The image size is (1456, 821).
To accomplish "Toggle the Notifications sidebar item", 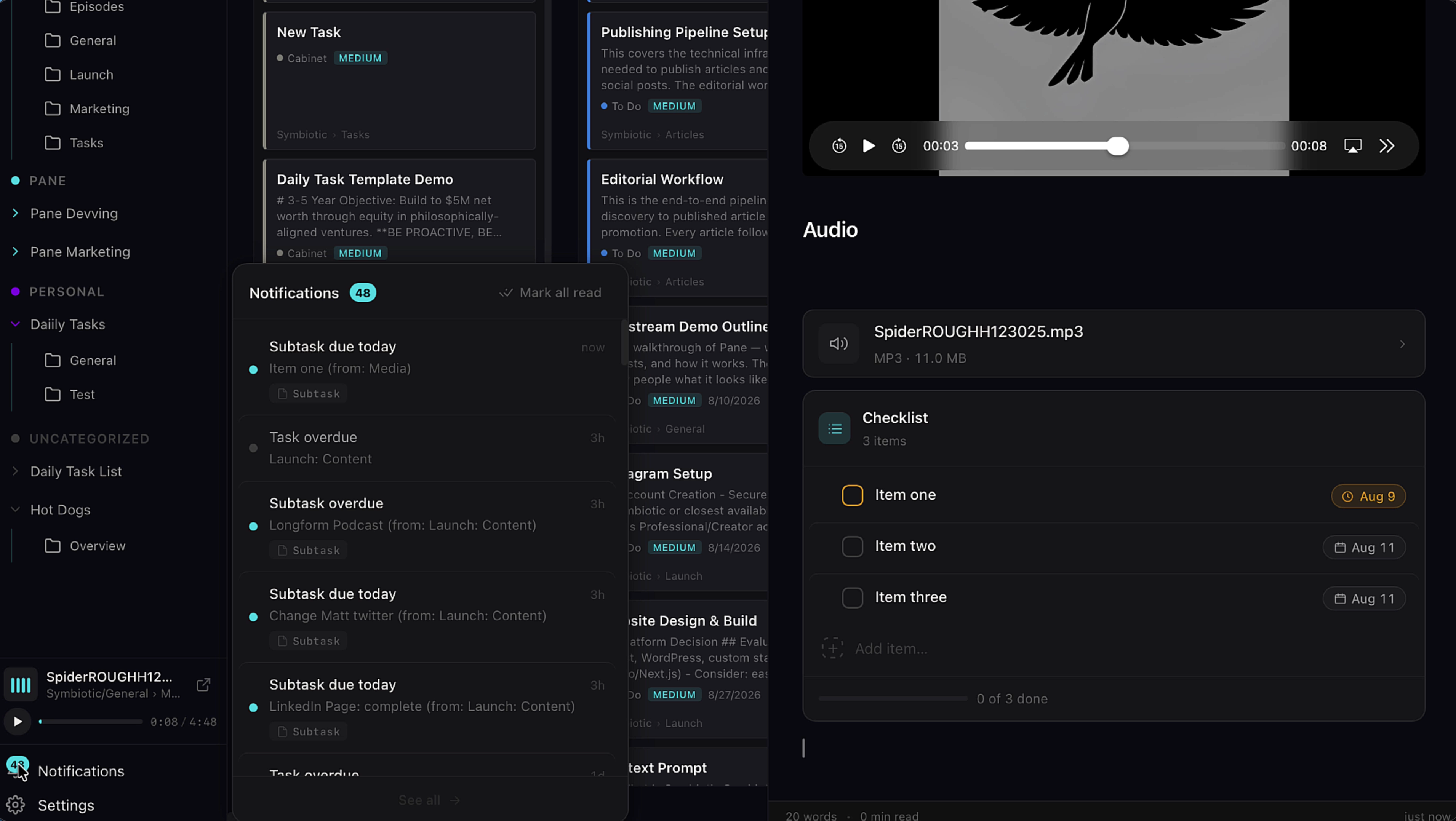I will point(65,771).
